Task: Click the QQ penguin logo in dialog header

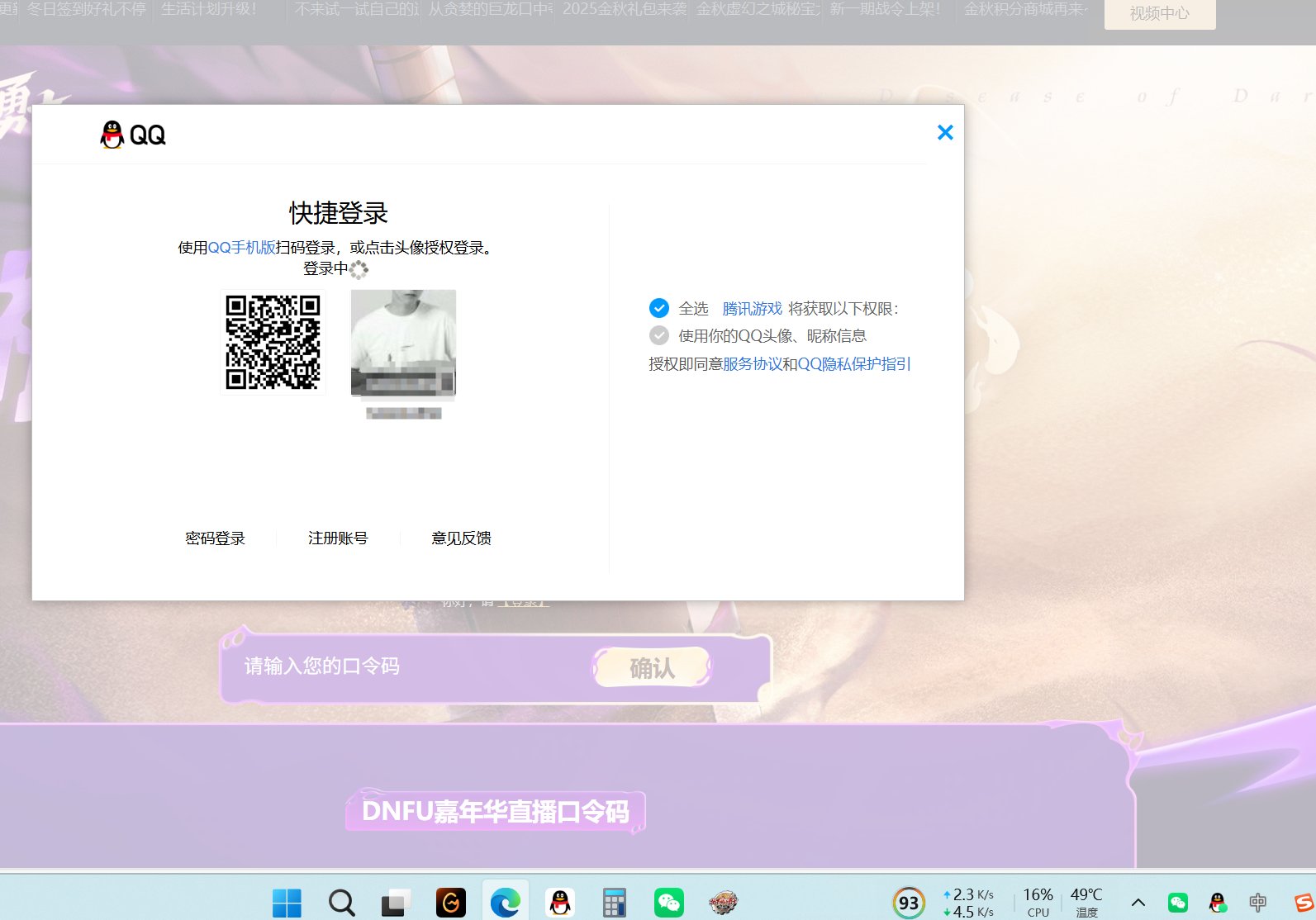Action: 132,135
